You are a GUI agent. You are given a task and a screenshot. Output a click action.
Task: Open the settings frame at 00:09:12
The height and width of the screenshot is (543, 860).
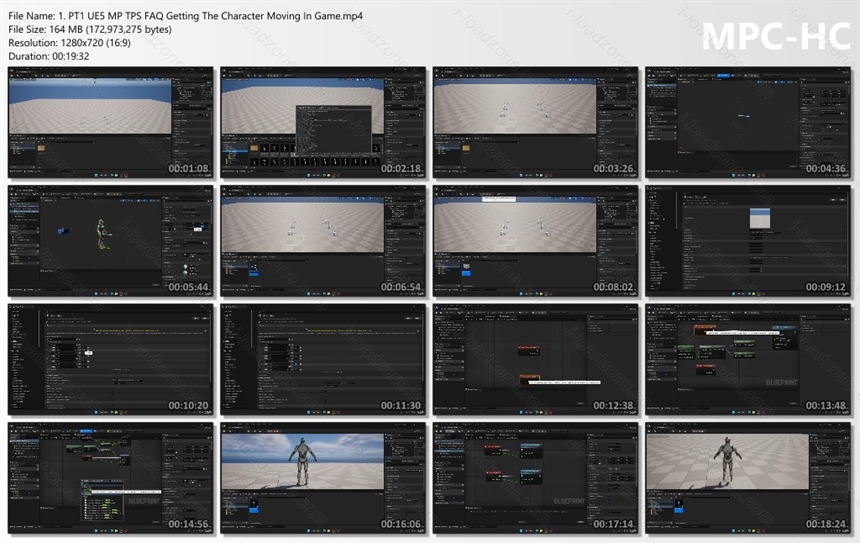pos(748,241)
